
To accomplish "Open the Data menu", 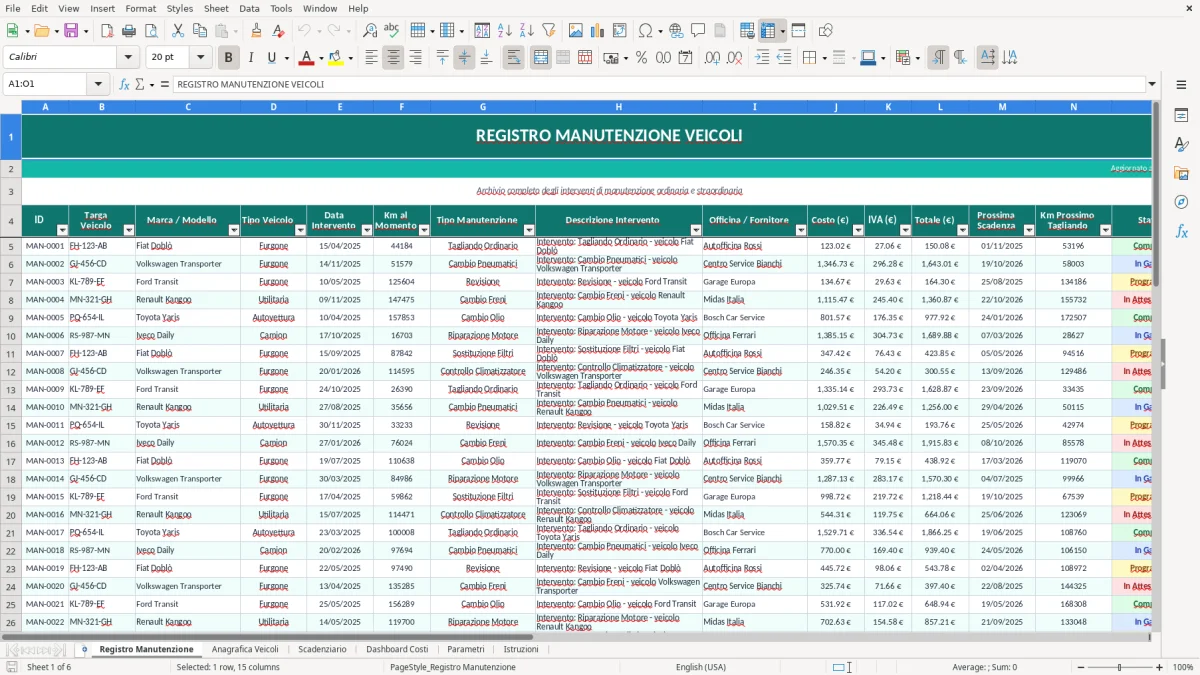I will point(249,8).
